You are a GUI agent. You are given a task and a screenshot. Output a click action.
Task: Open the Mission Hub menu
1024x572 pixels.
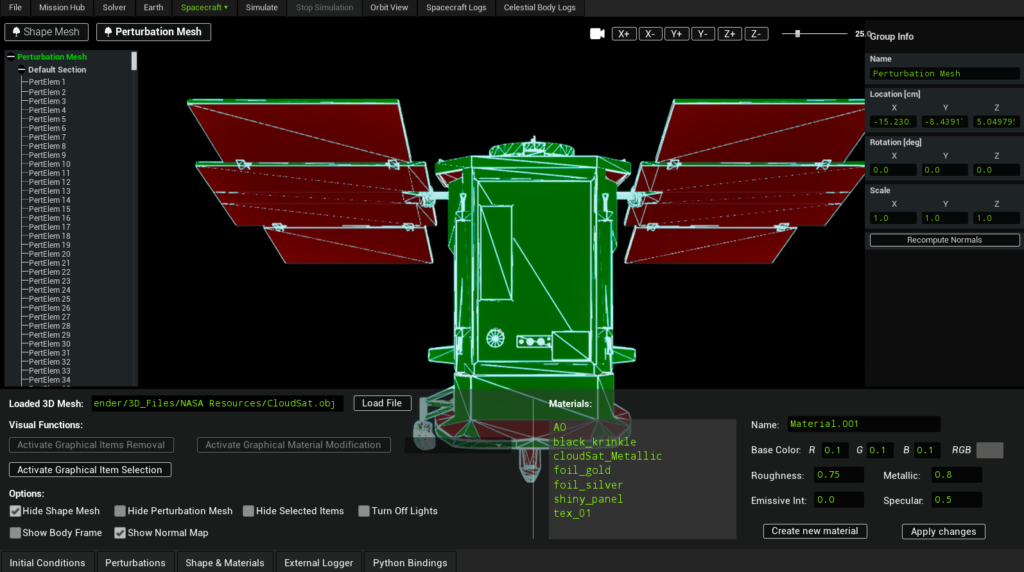[x=62, y=7]
